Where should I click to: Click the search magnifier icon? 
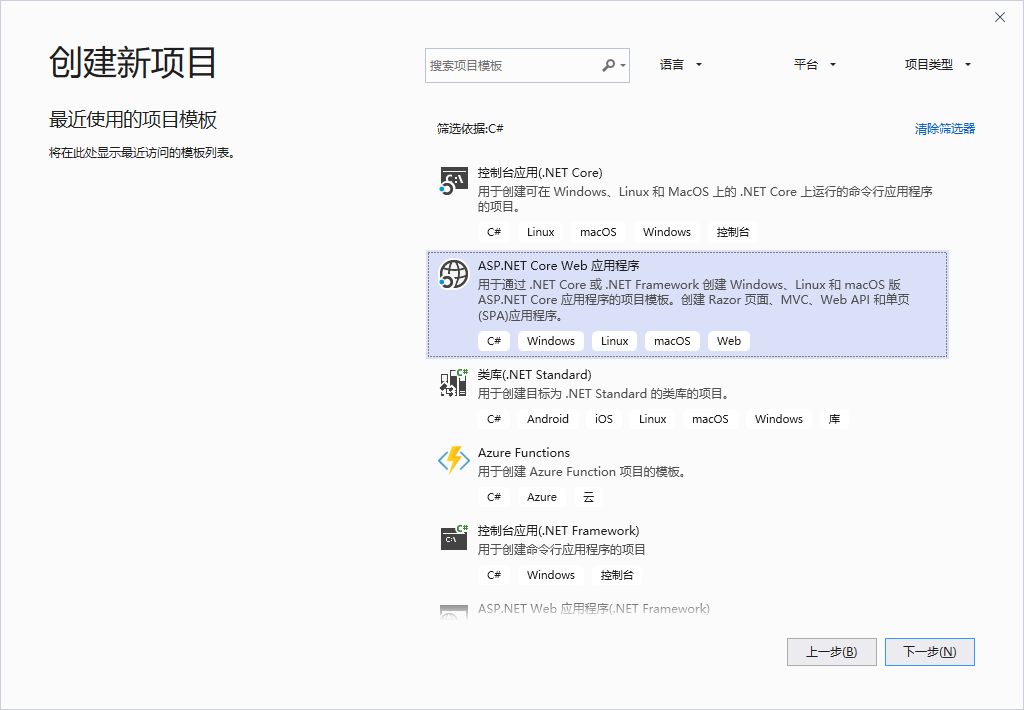coord(608,65)
